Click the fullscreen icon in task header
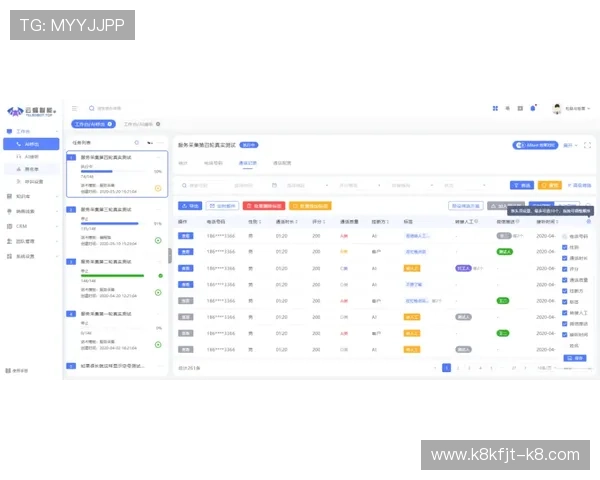 click(587, 145)
